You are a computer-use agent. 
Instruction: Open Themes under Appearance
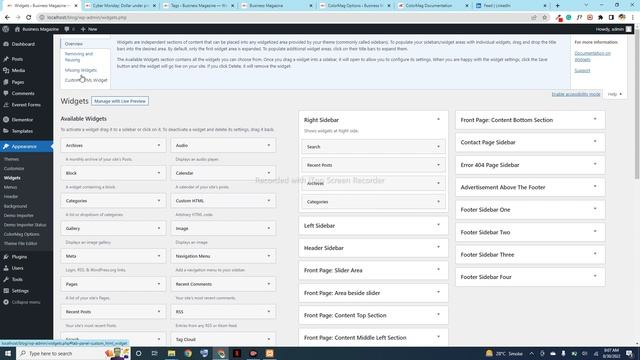pos(11,159)
